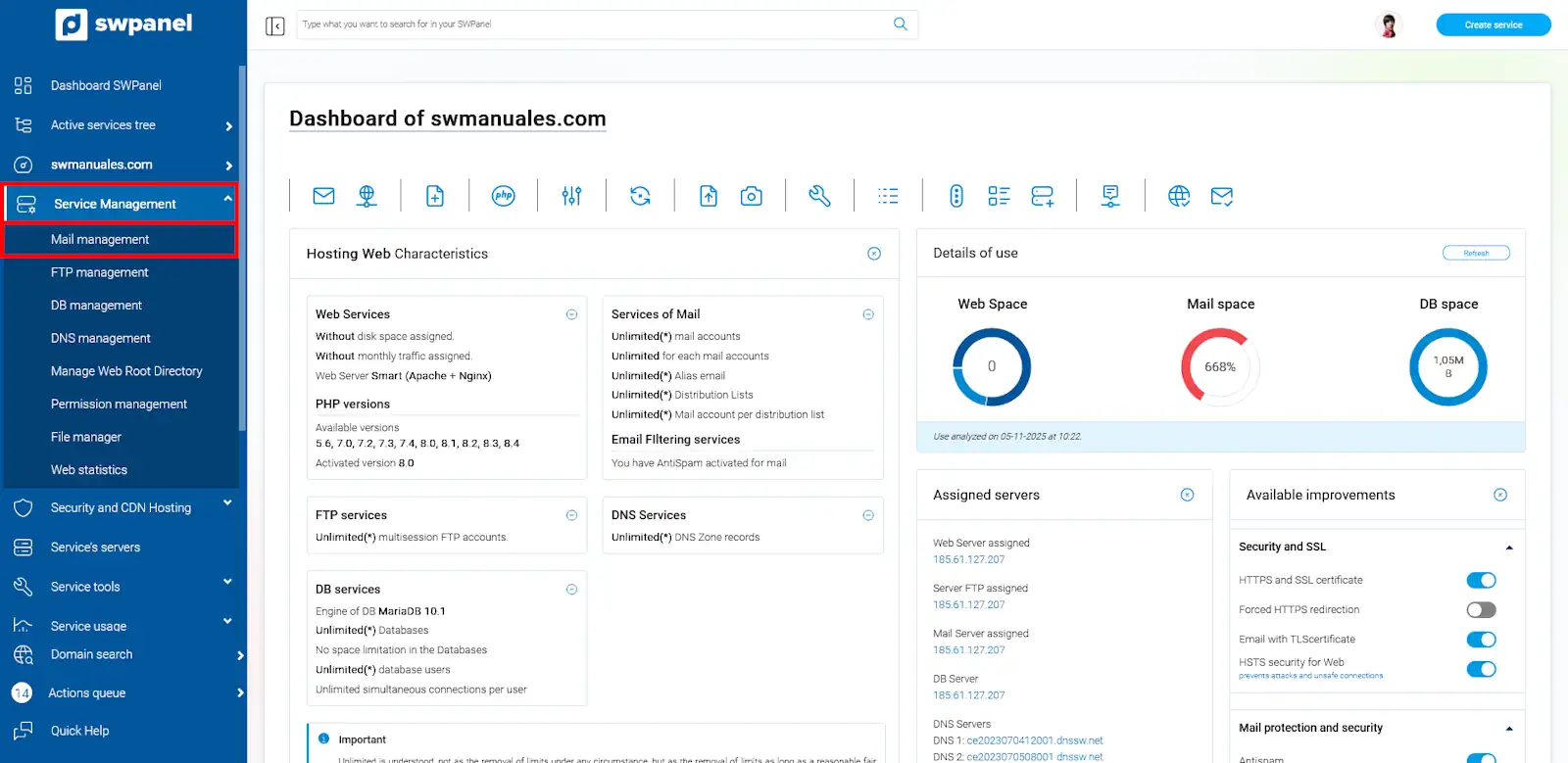Viewport: 1568px width, 763px height.
Task: Click the add server toolbar icon
Action: (1043, 196)
